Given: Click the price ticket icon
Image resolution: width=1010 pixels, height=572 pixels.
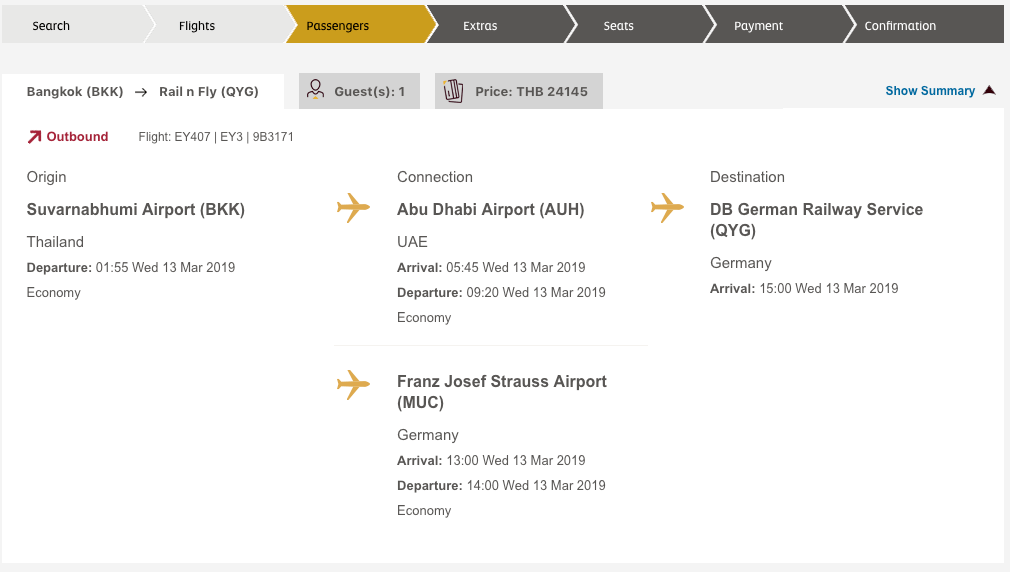Looking at the screenshot, I should pyautogui.click(x=453, y=91).
